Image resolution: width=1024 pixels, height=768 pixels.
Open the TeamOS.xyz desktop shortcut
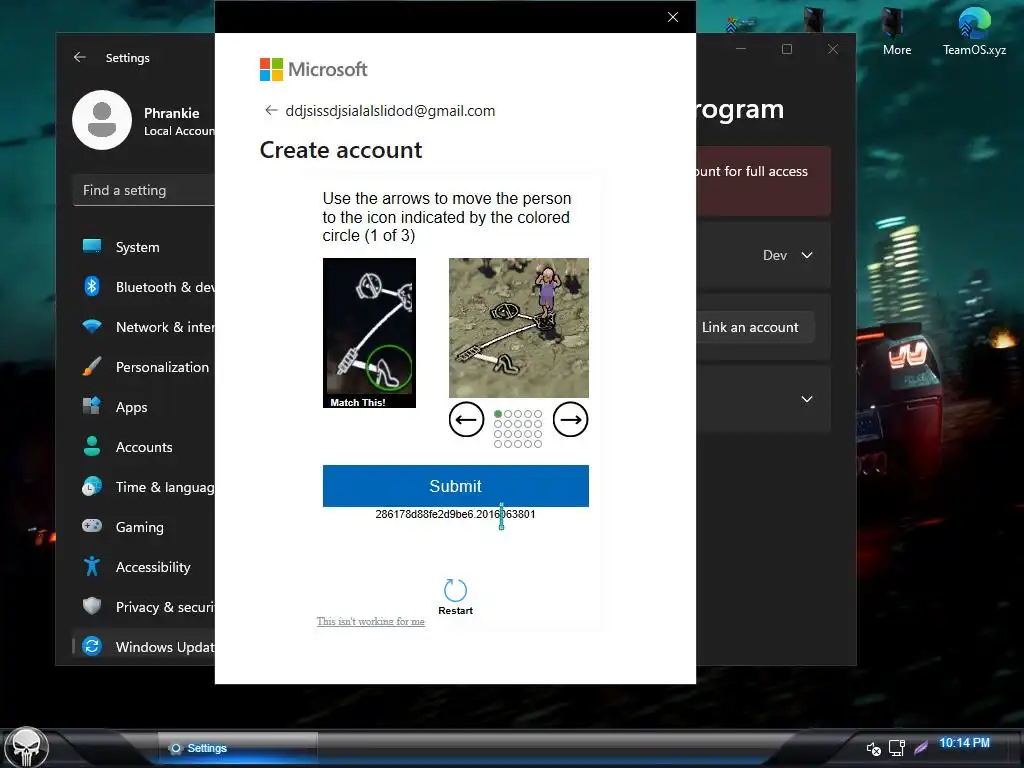pos(974,31)
